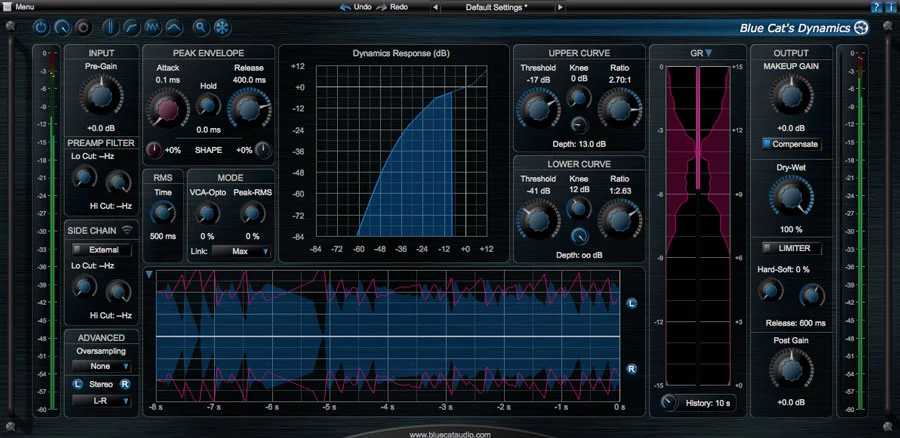Click the Release shape small knob
900x438 pixels.
point(263,150)
